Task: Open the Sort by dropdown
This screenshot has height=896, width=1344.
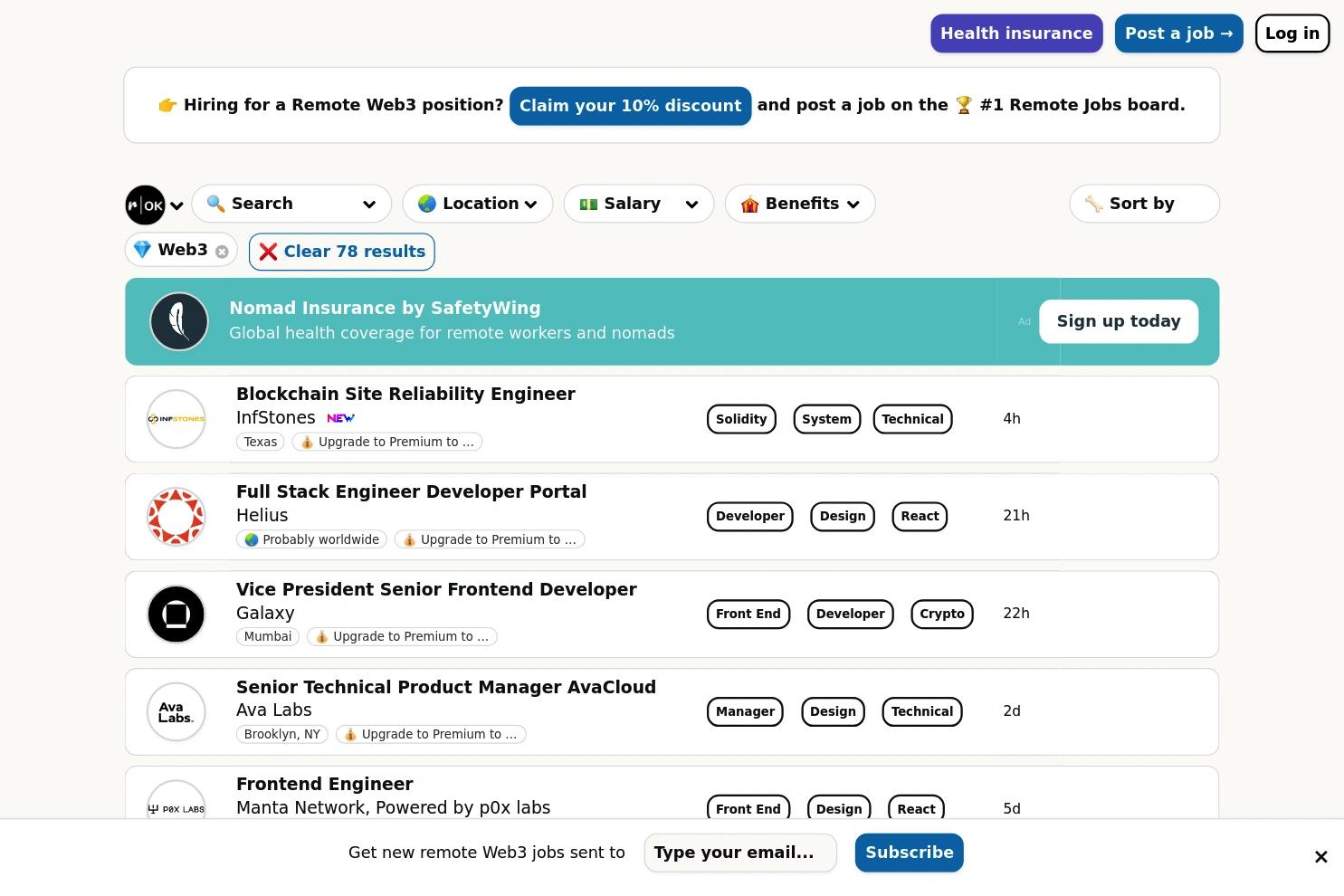Action: tap(1144, 204)
